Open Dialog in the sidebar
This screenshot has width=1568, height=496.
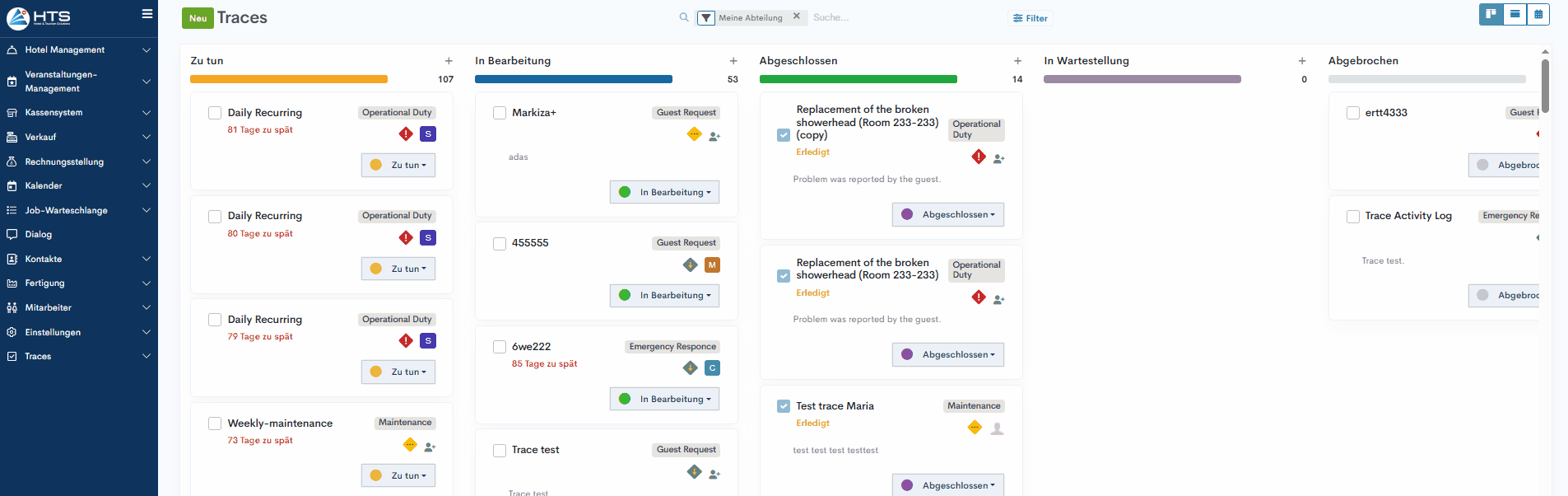(x=39, y=235)
